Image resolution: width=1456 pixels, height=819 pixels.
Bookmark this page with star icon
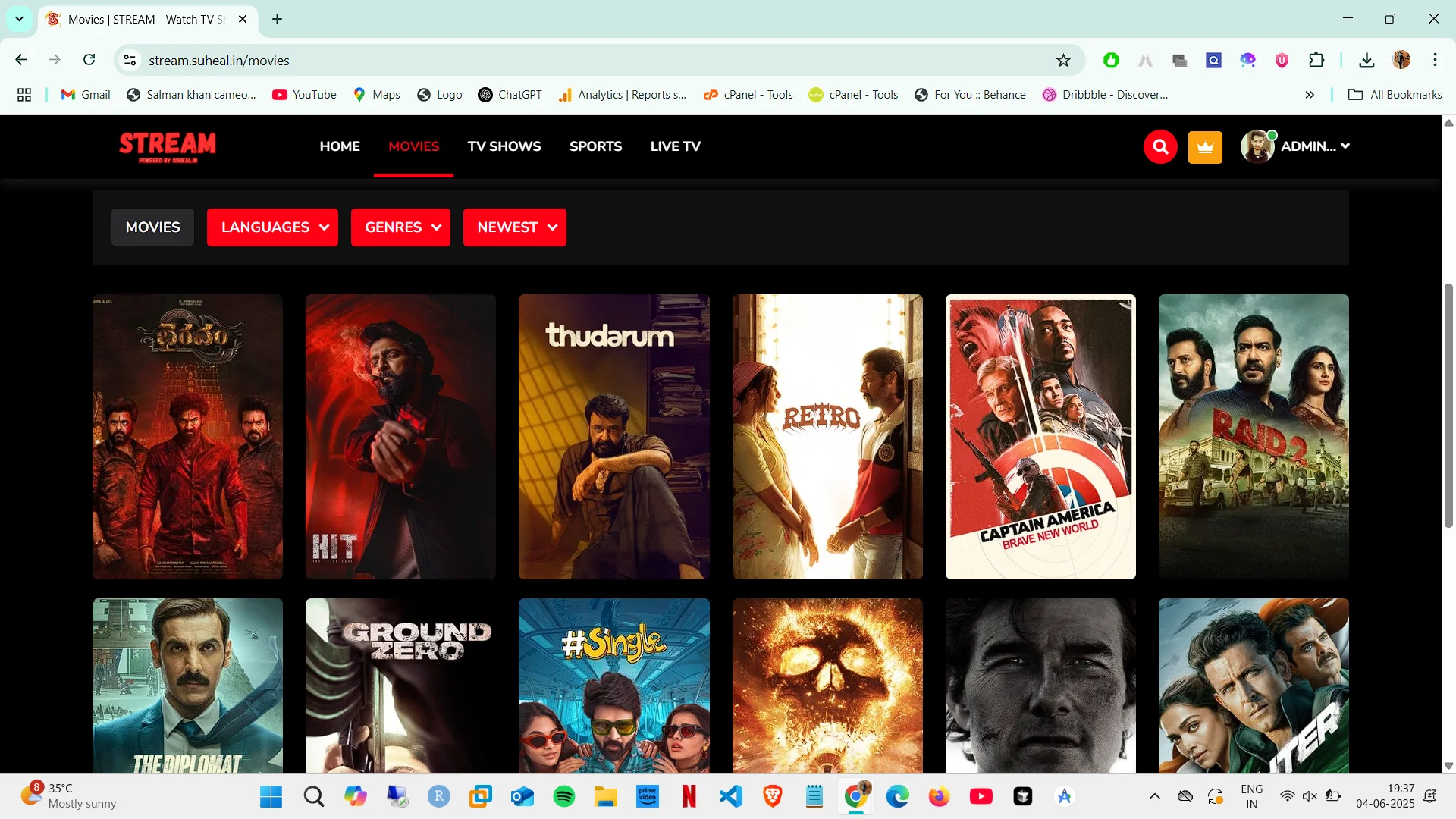tap(1063, 60)
